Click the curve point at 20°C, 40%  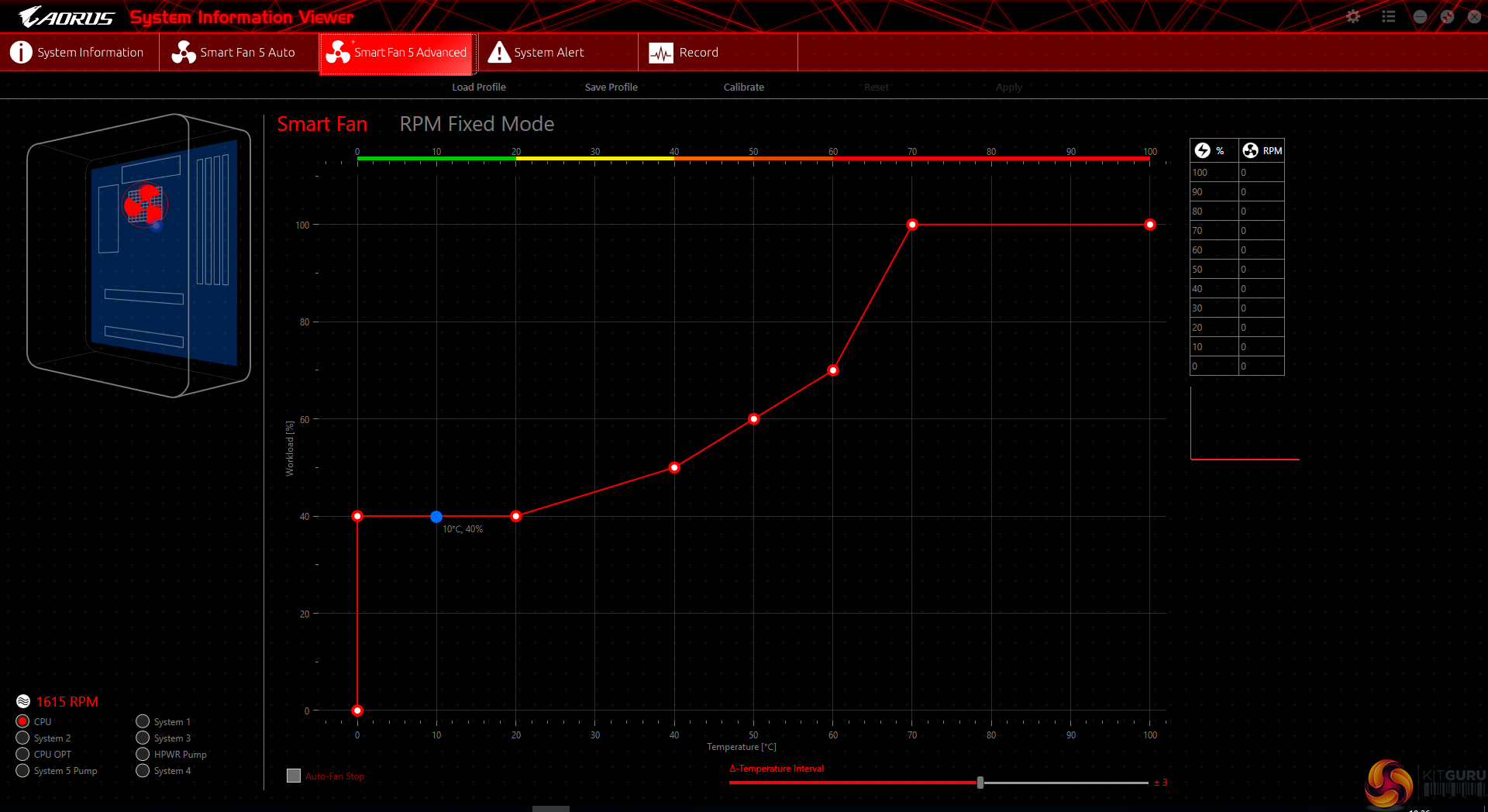[516, 516]
